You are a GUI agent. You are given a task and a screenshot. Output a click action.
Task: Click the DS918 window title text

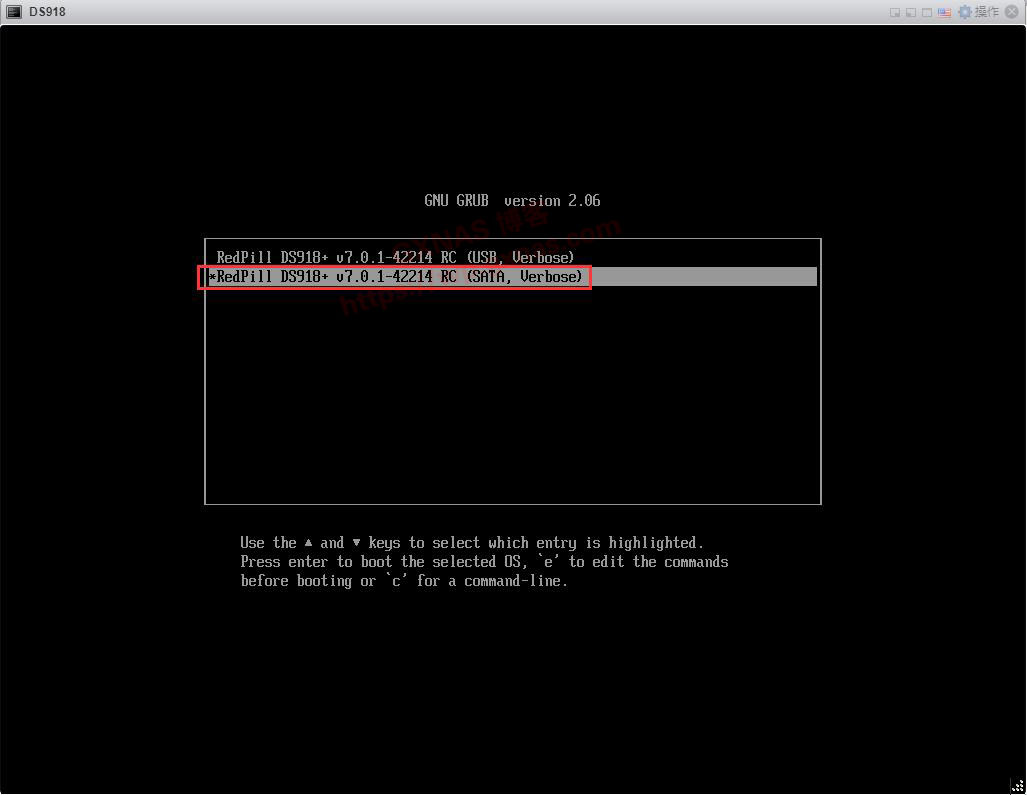(47, 12)
